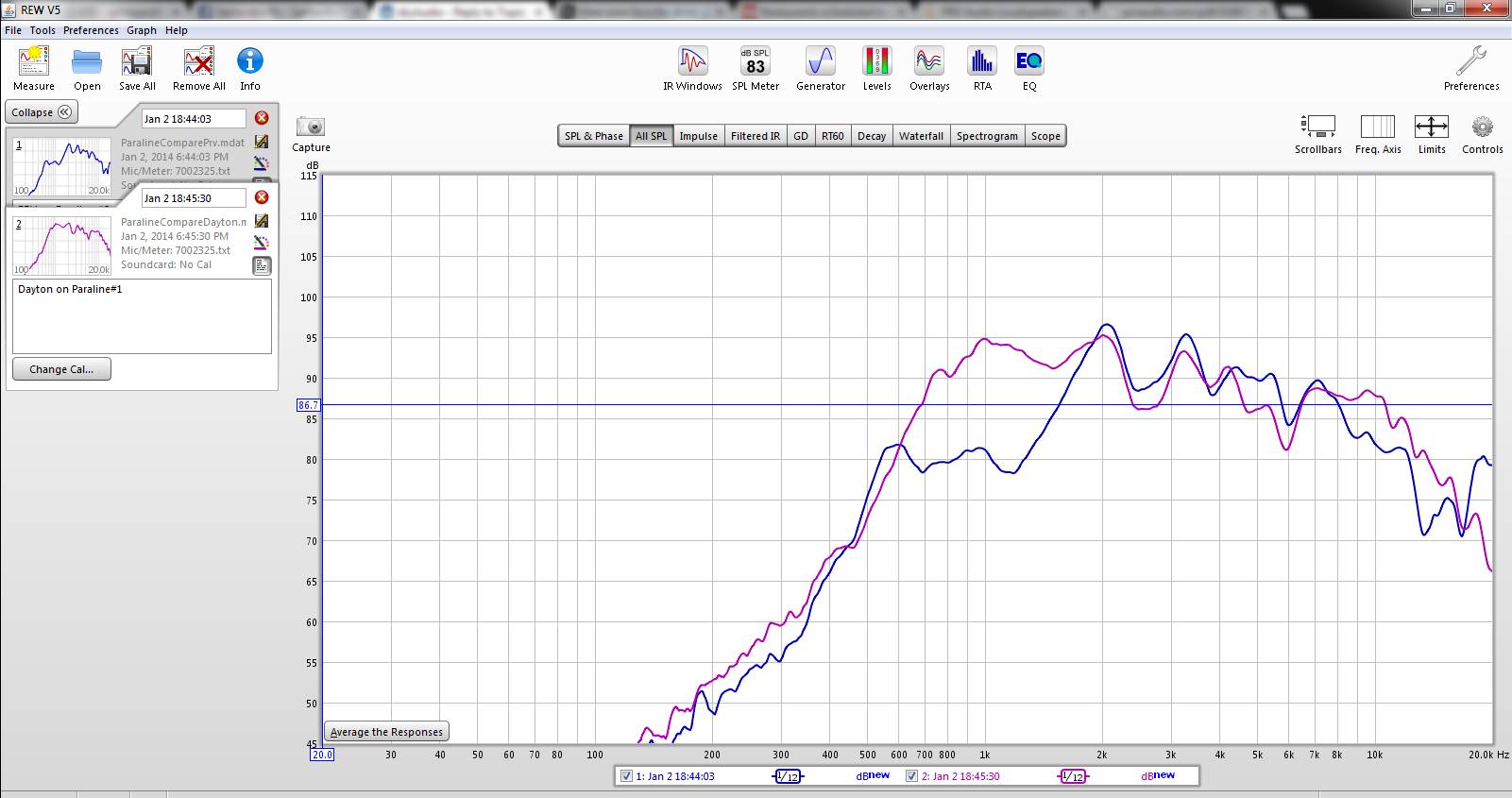1512x798 pixels.
Task: Switch to Impulse tab
Action: (698, 136)
